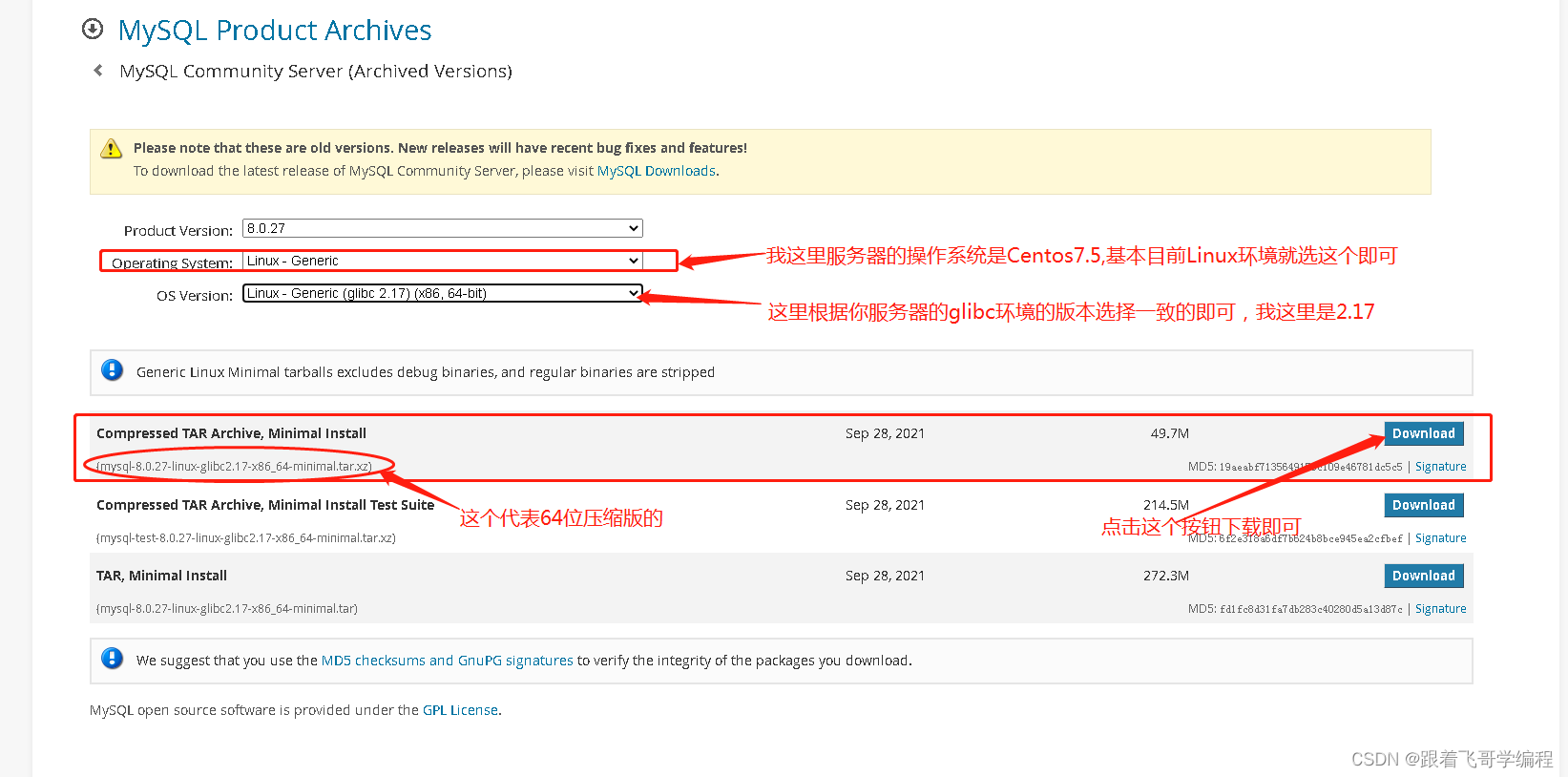The height and width of the screenshot is (777, 1568).
Task: Click the yellow warning triangle icon
Action: coord(112,148)
